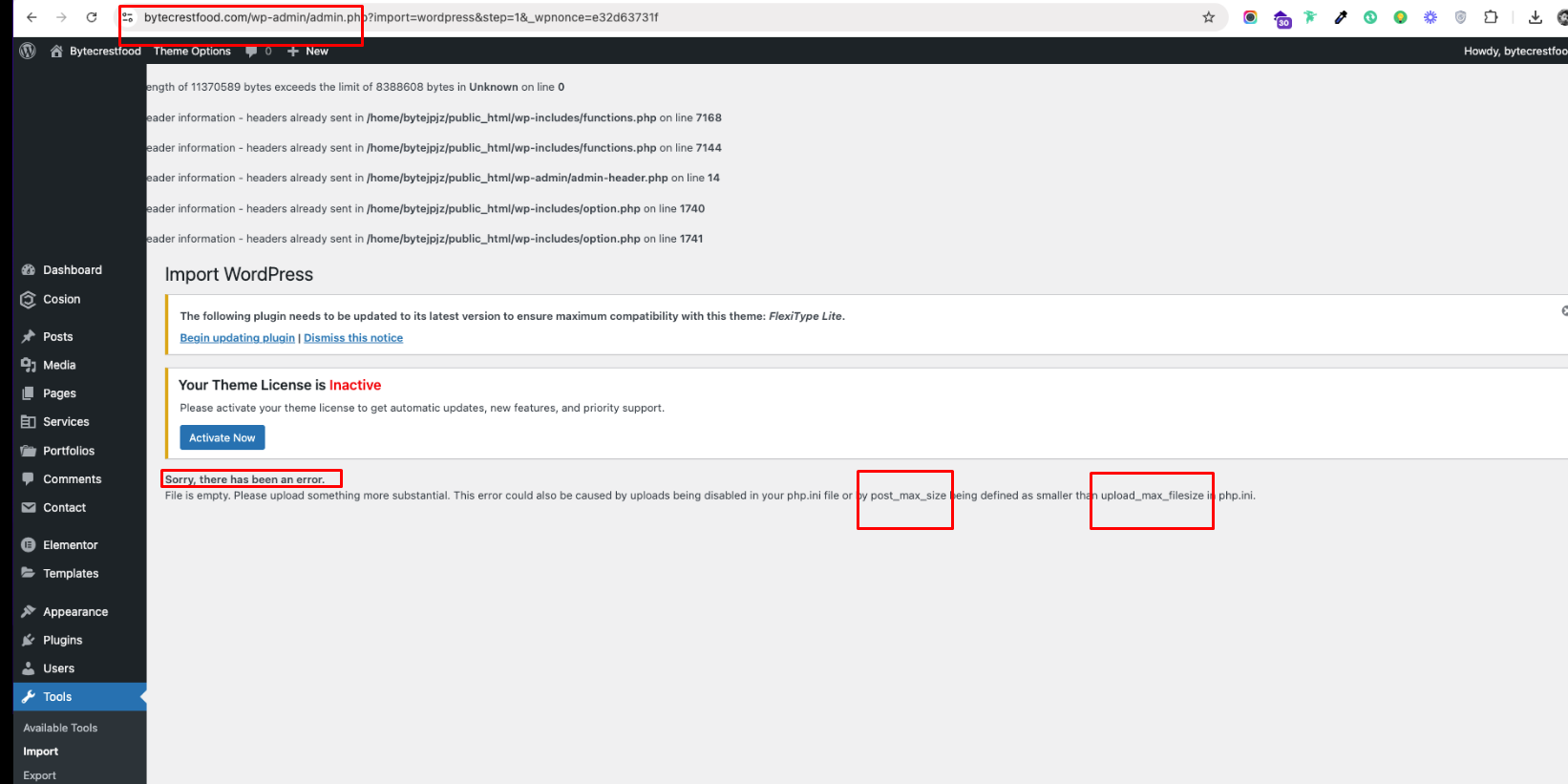The width and height of the screenshot is (1568, 784).
Task: Click the Cosion theme icon in the sidebar
Action: click(x=29, y=300)
